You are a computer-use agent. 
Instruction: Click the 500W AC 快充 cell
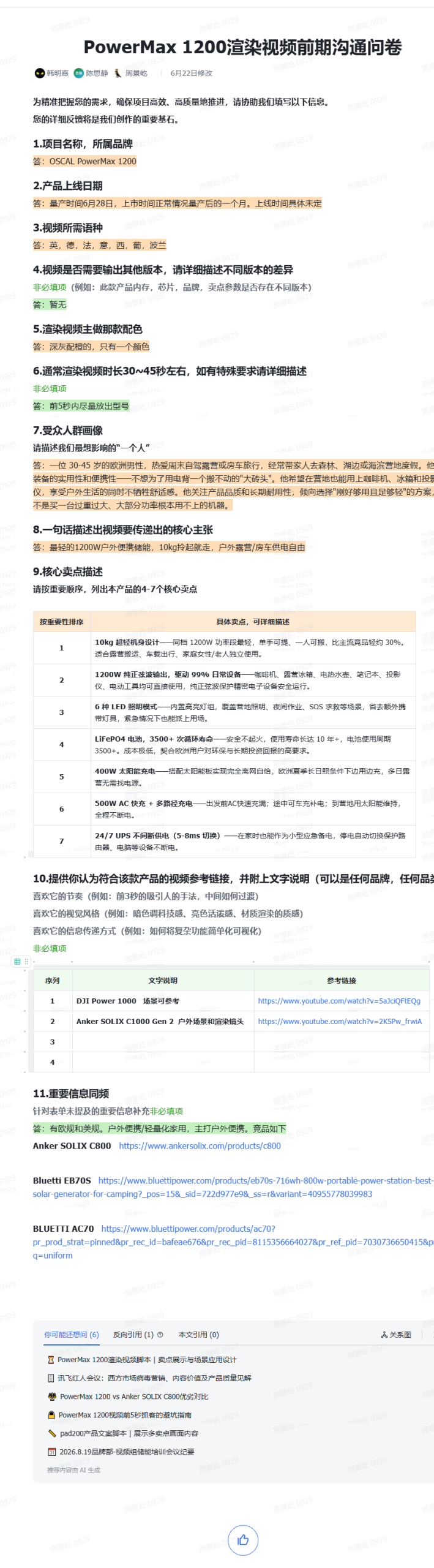coord(253,809)
